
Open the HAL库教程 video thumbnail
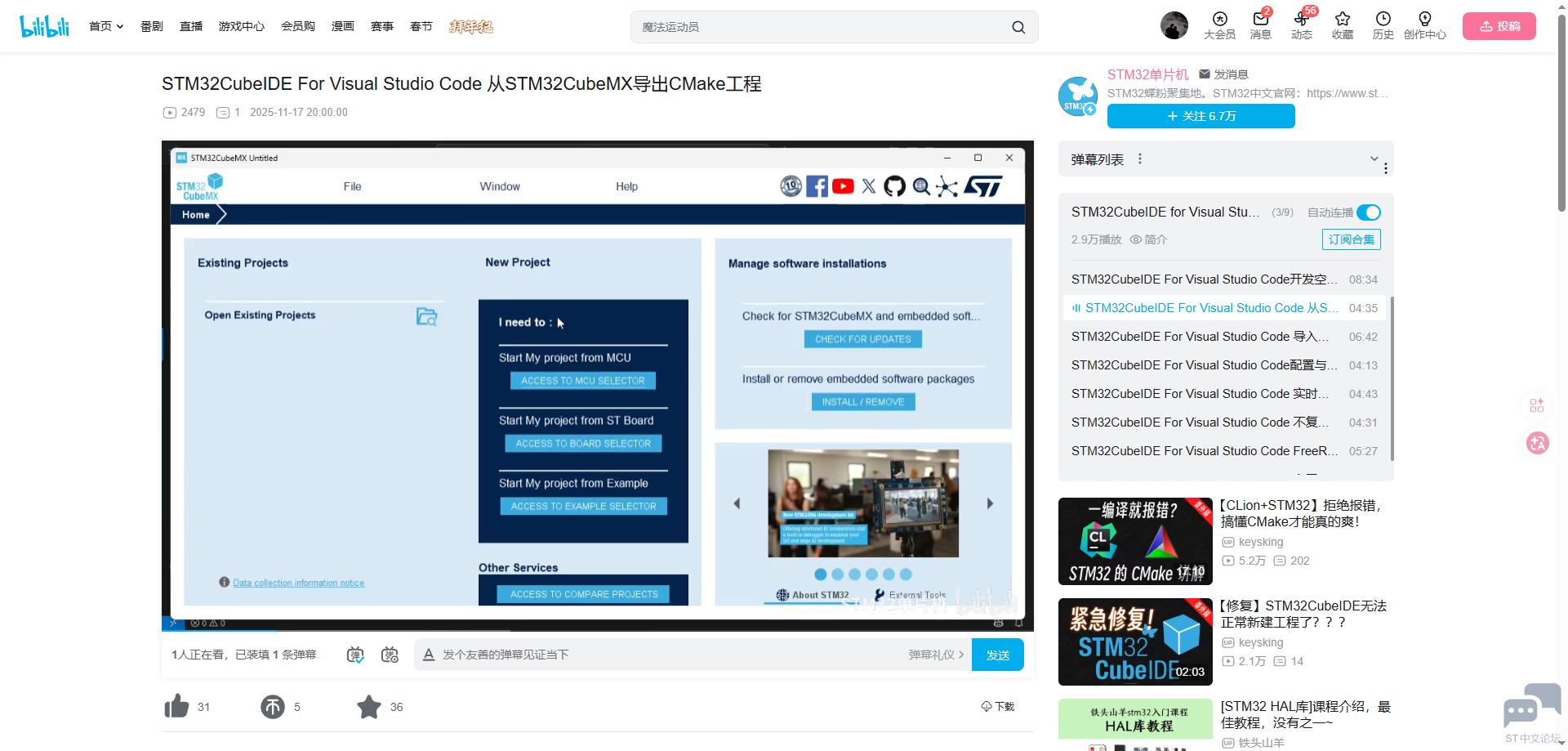pyautogui.click(x=1135, y=725)
